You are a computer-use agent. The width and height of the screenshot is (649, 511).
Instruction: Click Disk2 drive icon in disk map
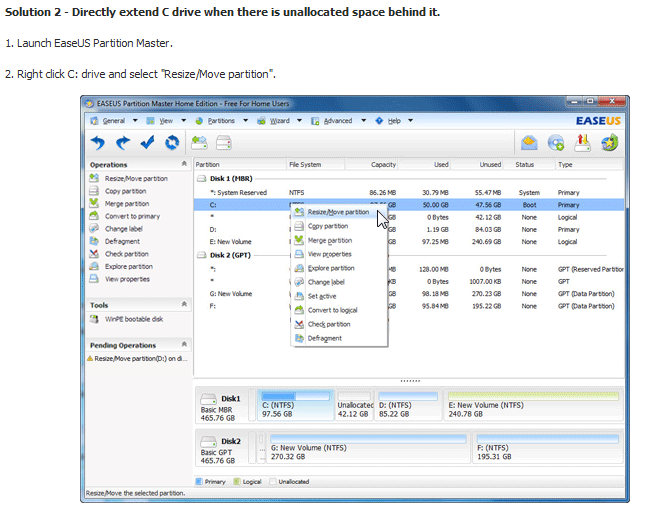point(208,441)
